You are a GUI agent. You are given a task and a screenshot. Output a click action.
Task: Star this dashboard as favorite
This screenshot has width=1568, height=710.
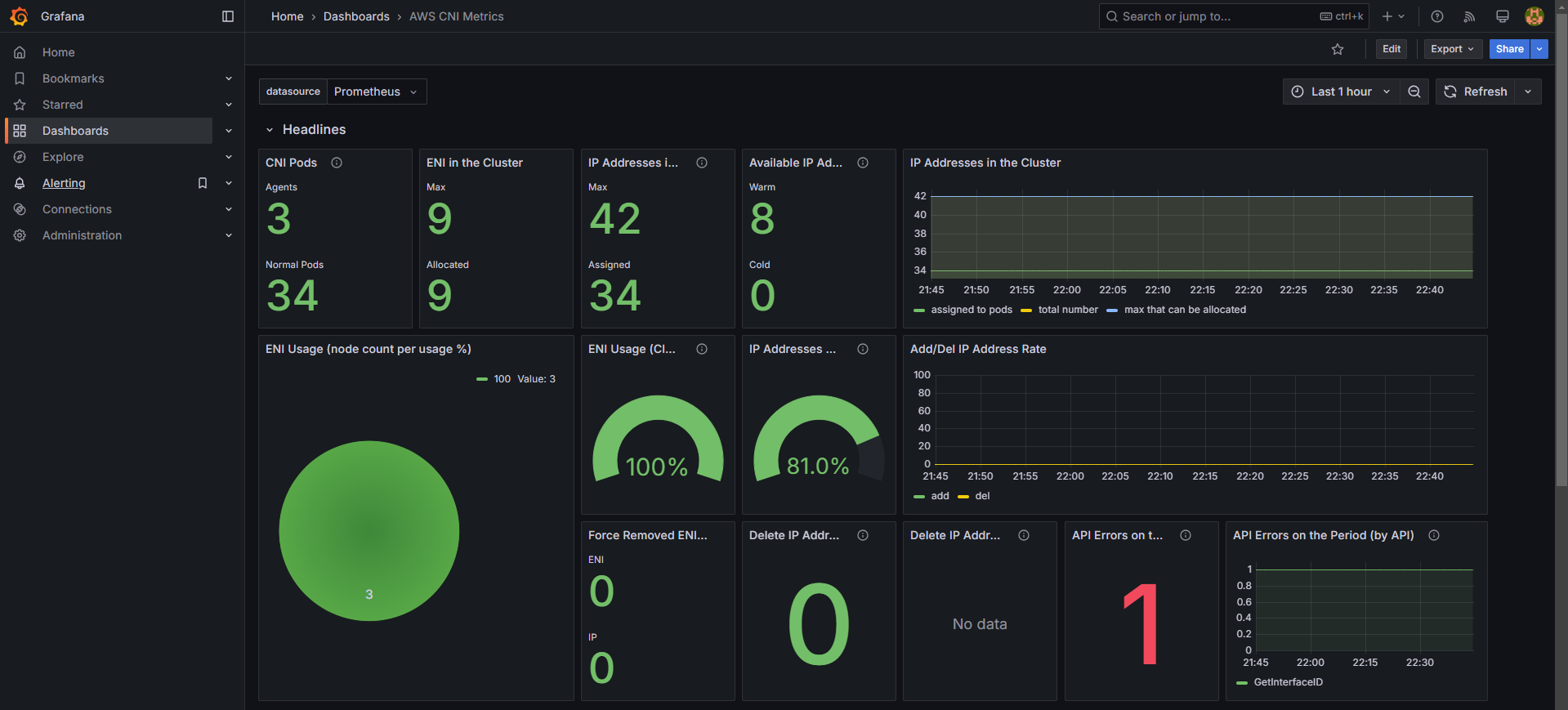pos(1338,49)
